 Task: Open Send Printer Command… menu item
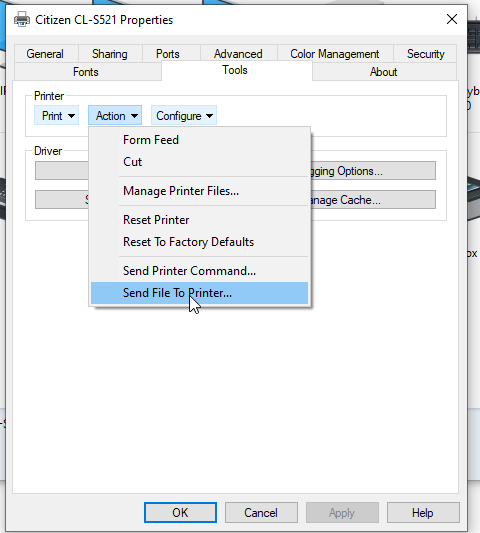[200, 271]
